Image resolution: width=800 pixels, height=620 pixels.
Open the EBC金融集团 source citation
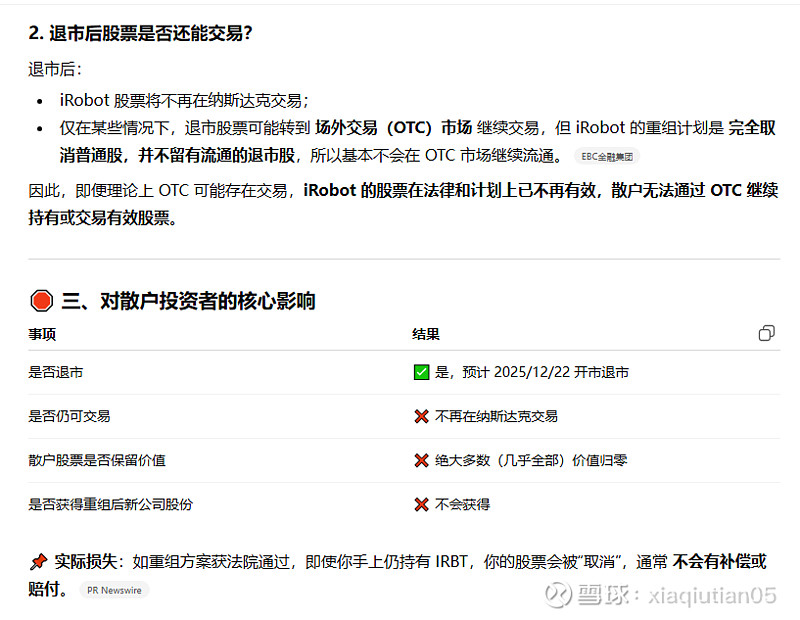pos(607,157)
